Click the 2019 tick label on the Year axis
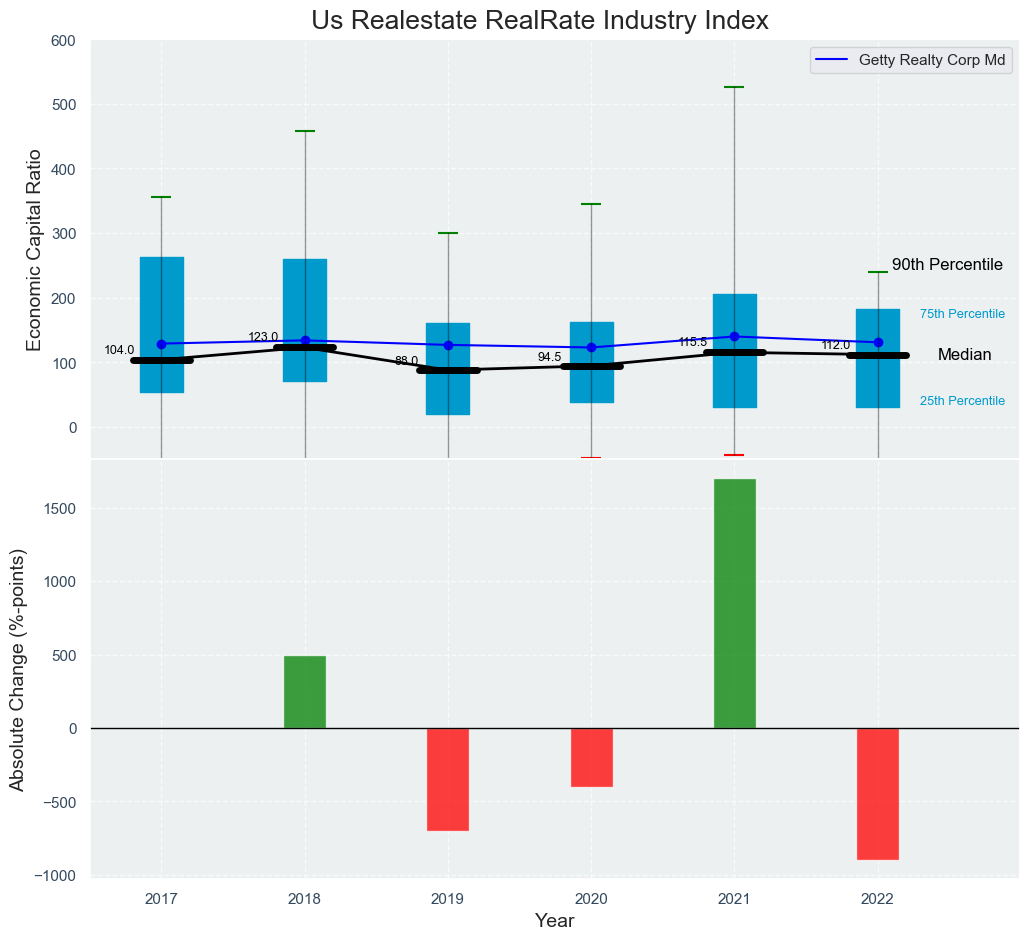1029x940 pixels. [448, 899]
